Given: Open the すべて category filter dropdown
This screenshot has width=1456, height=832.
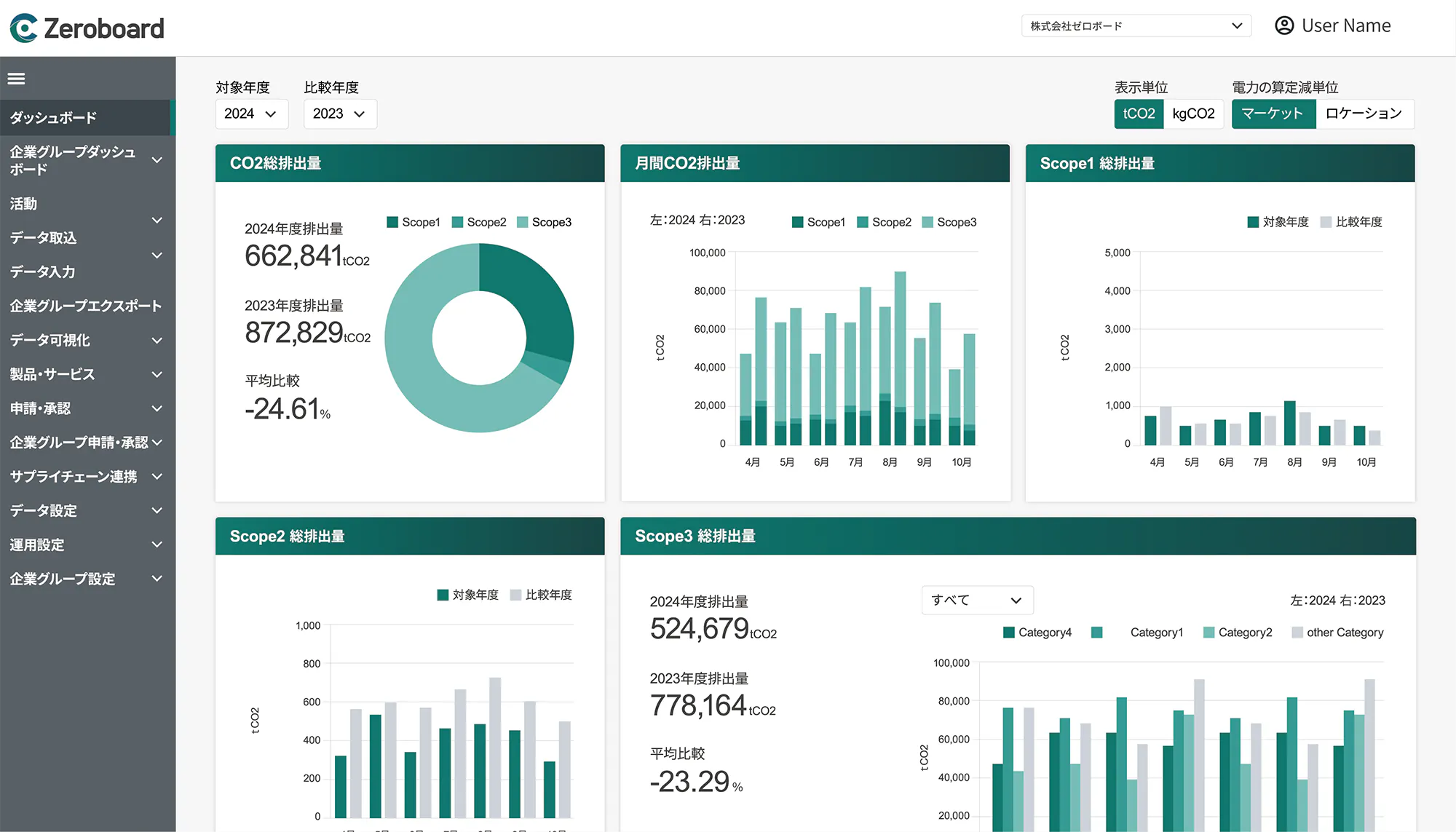Looking at the screenshot, I should tap(977, 601).
